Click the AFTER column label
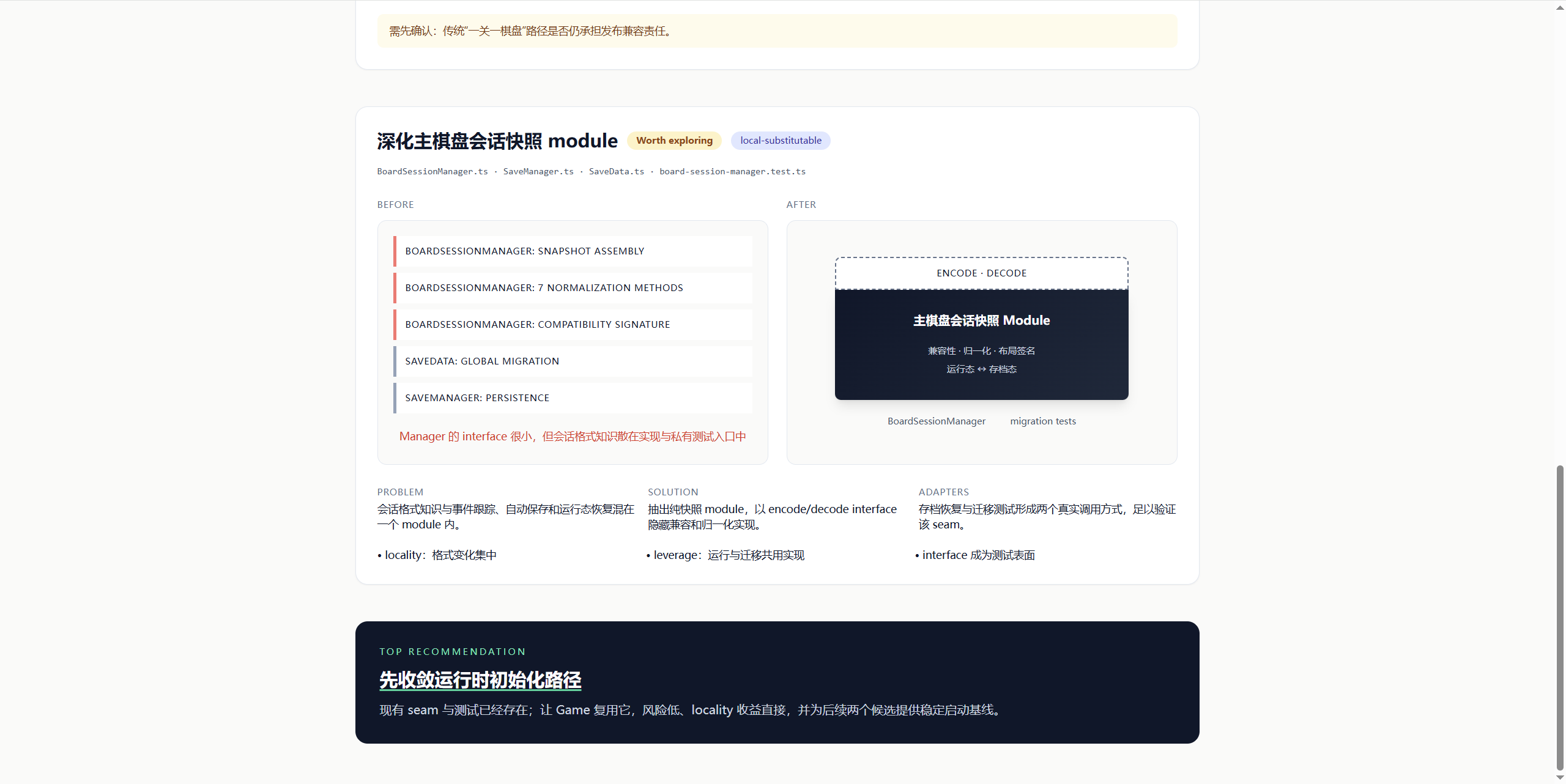The image size is (1566, 784). tap(801, 205)
